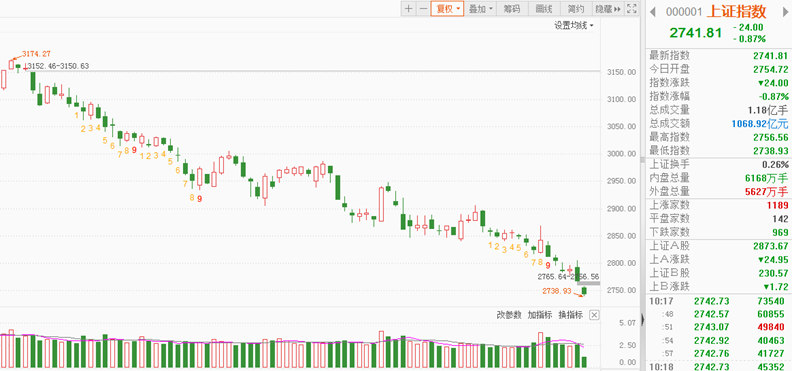Toggle fullscreen chart view icon

(x=631, y=9)
